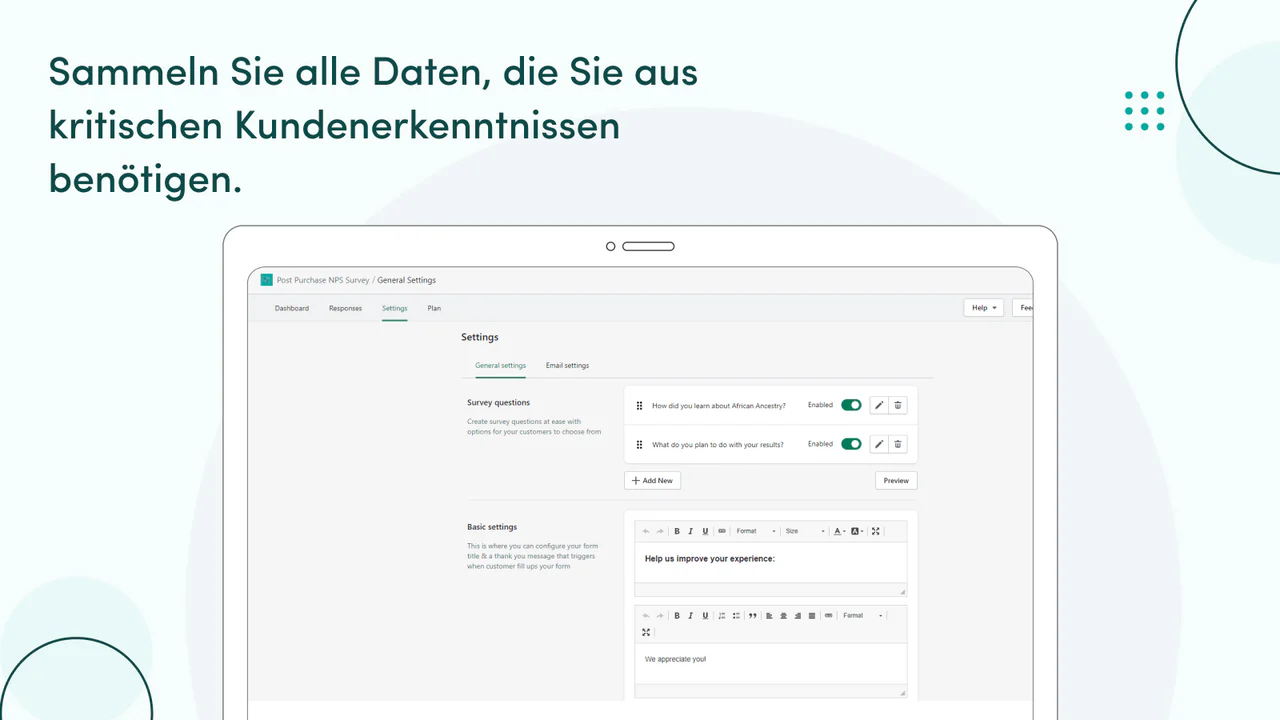Click the resize handle of the form title editor

(902, 592)
